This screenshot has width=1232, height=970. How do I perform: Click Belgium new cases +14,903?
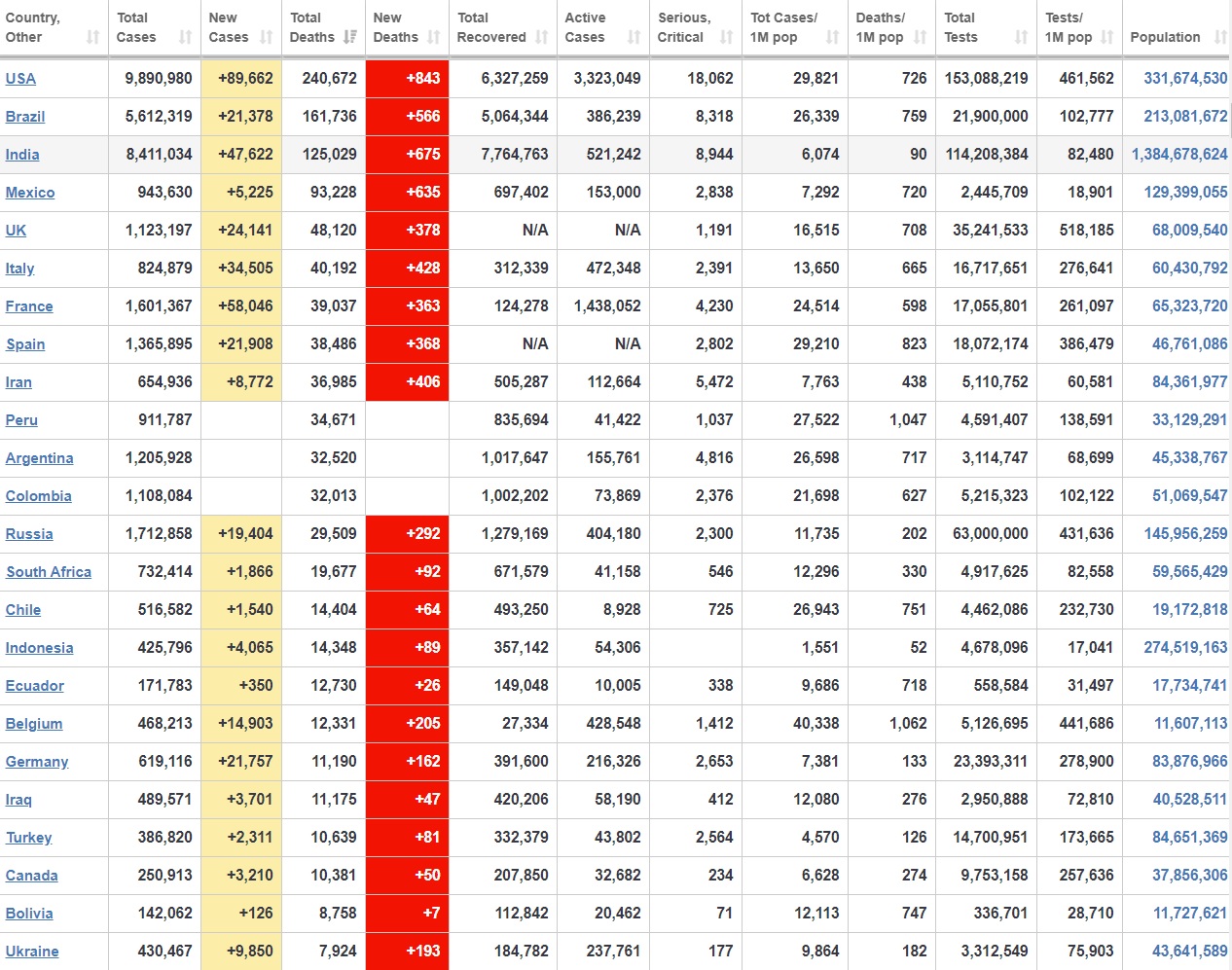coord(245,723)
